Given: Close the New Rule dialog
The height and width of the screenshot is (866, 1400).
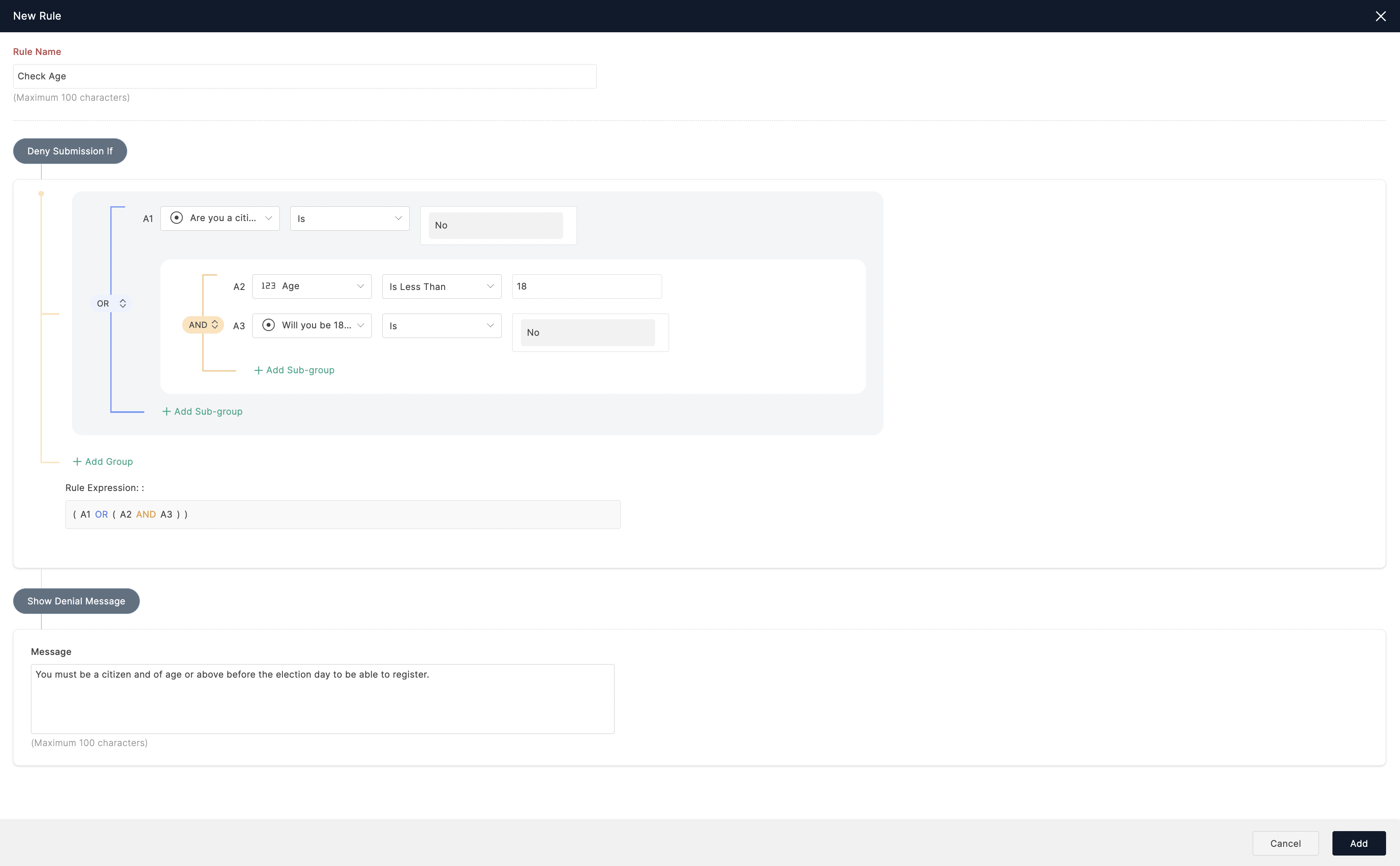Looking at the screenshot, I should [x=1380, y=16].
